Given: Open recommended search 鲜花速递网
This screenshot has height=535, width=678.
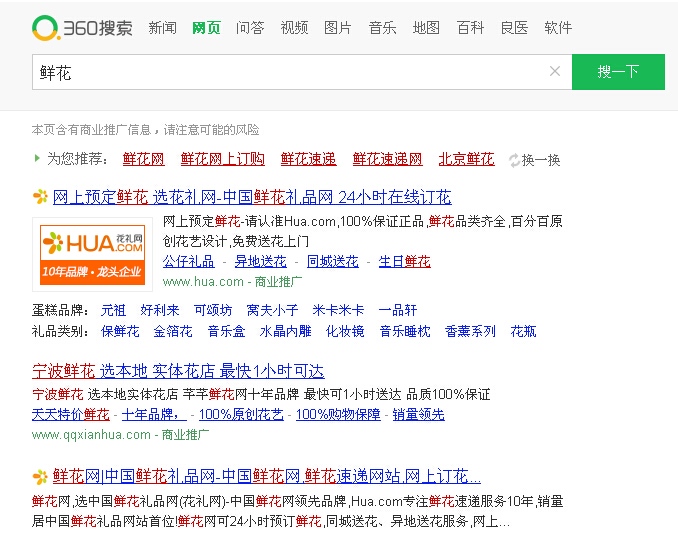Looking at the screenshot, I should pyautogui.click(x=387, y=159).
